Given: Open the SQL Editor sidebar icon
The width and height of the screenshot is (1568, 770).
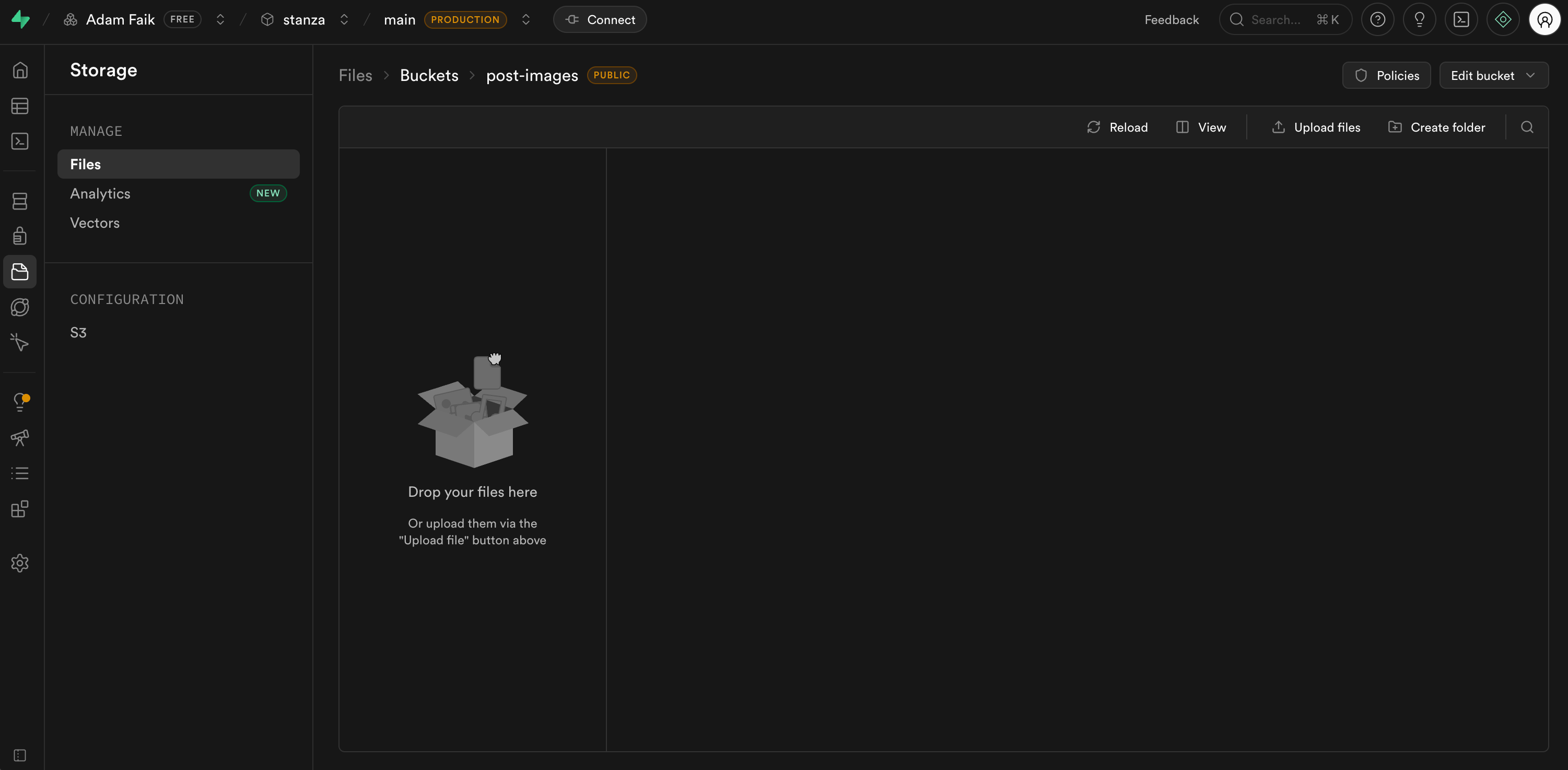Looking at the screenshot, I should (x=19, y=141).
